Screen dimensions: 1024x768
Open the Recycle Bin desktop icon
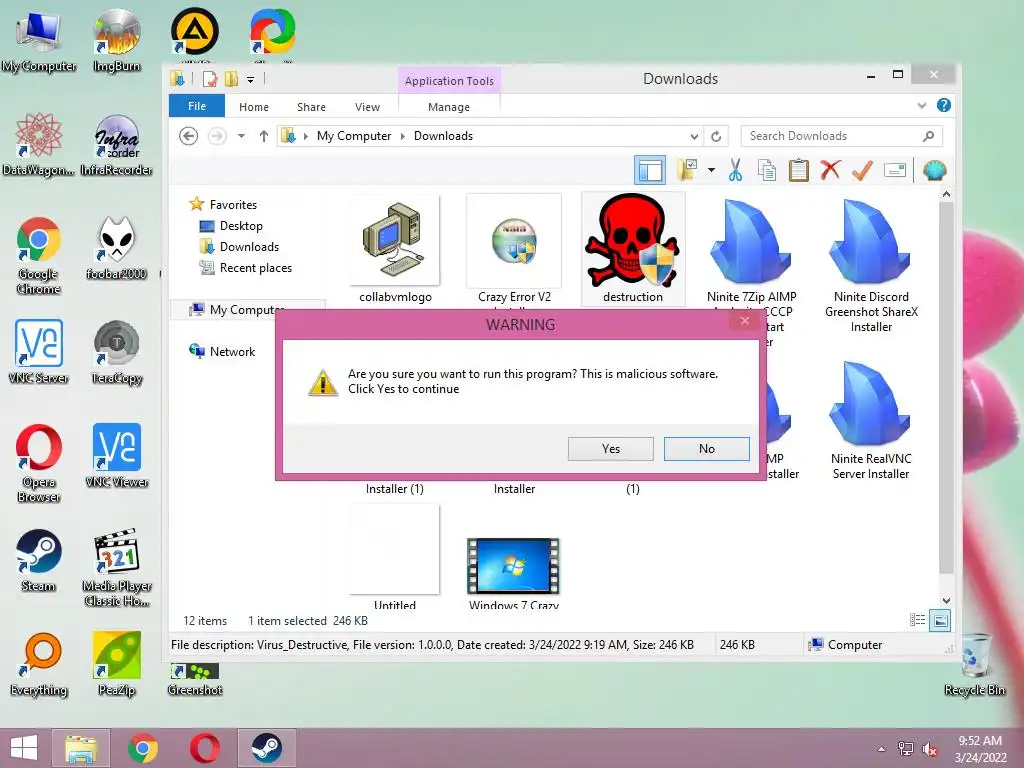[x=974, y=664]
